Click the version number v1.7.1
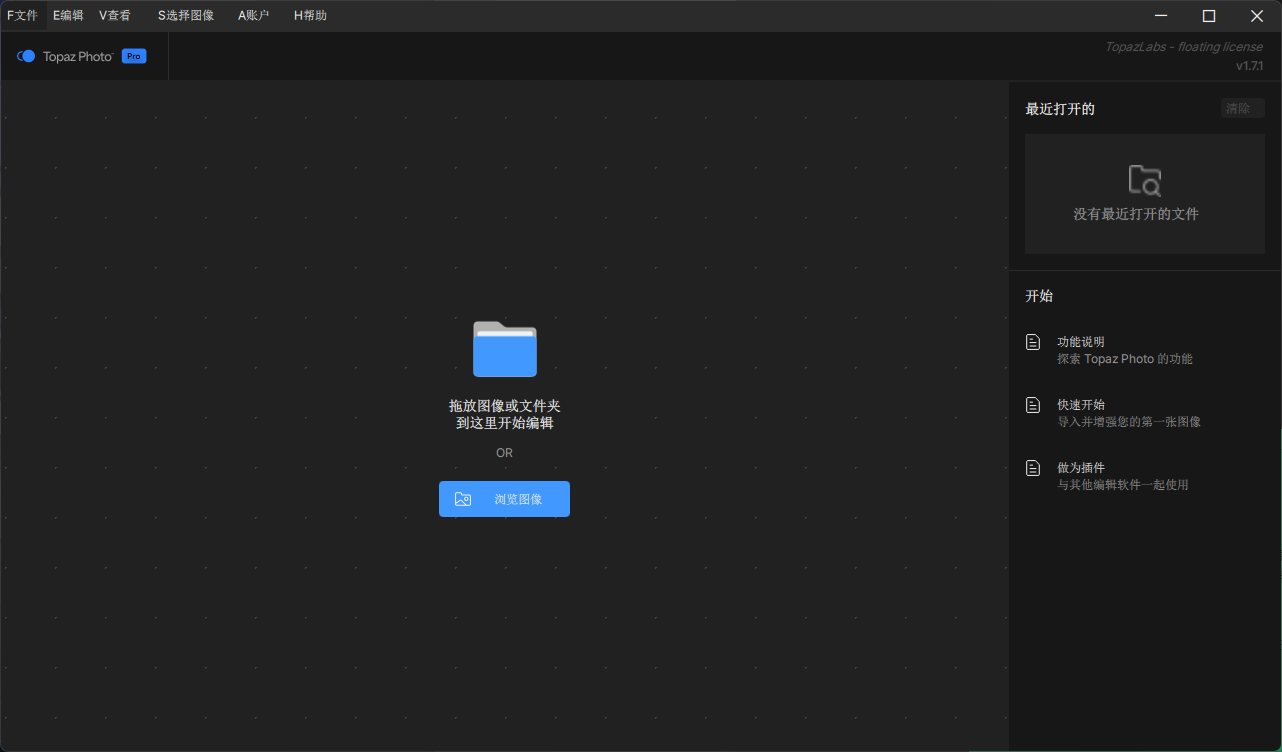Image resolution: width=1282 pixels, height=752 pixels. 1249,66
